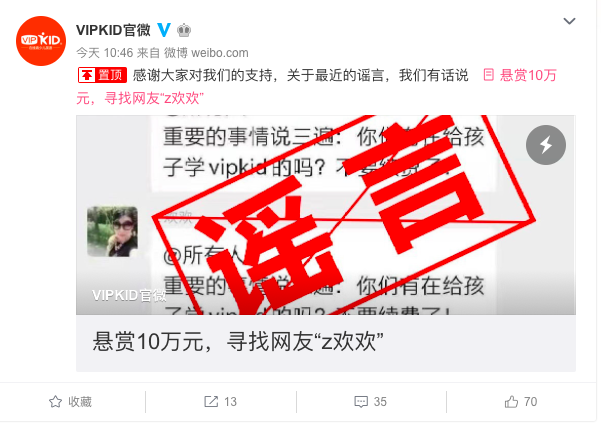Click the lightning bolt article icon

(546, 145)
